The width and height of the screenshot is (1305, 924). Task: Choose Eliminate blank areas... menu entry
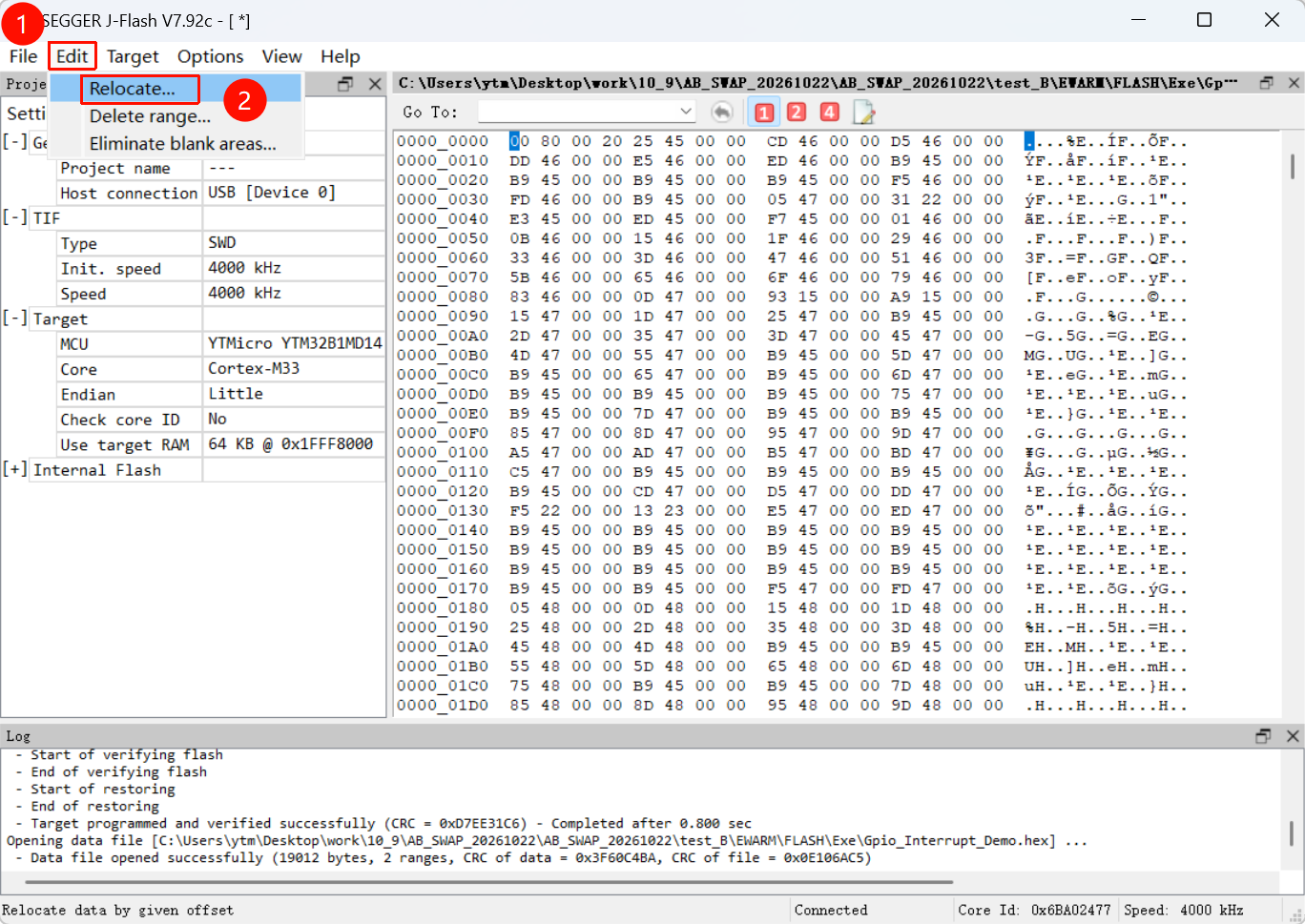(x=176, y=144)
